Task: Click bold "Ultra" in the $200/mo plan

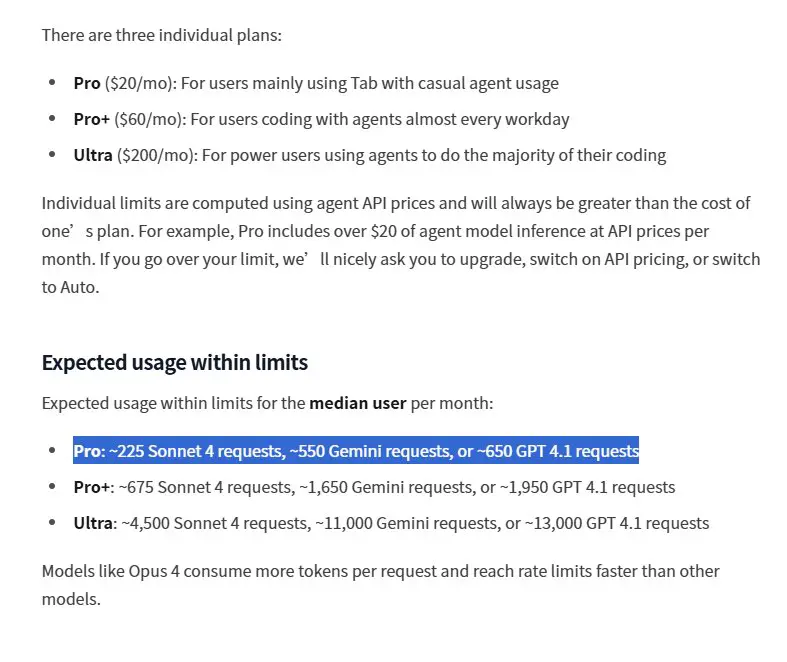Action: click(93, 155)
